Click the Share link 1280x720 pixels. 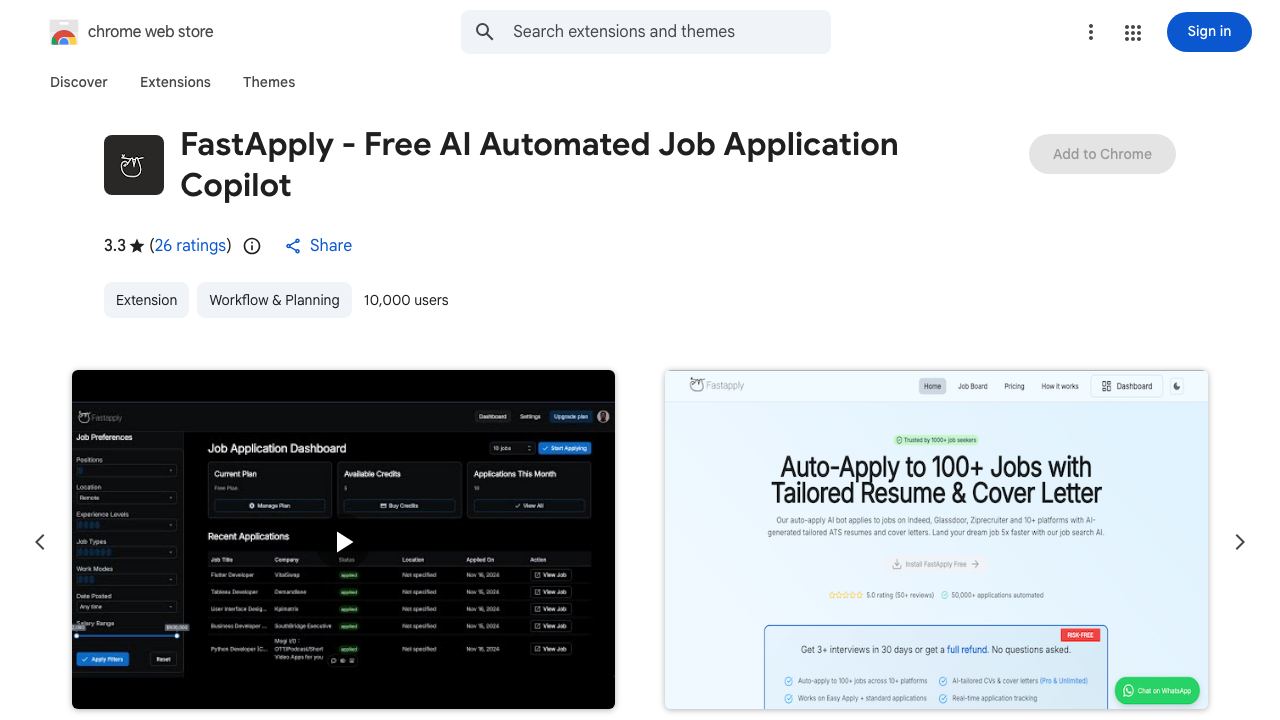point(318,245)
